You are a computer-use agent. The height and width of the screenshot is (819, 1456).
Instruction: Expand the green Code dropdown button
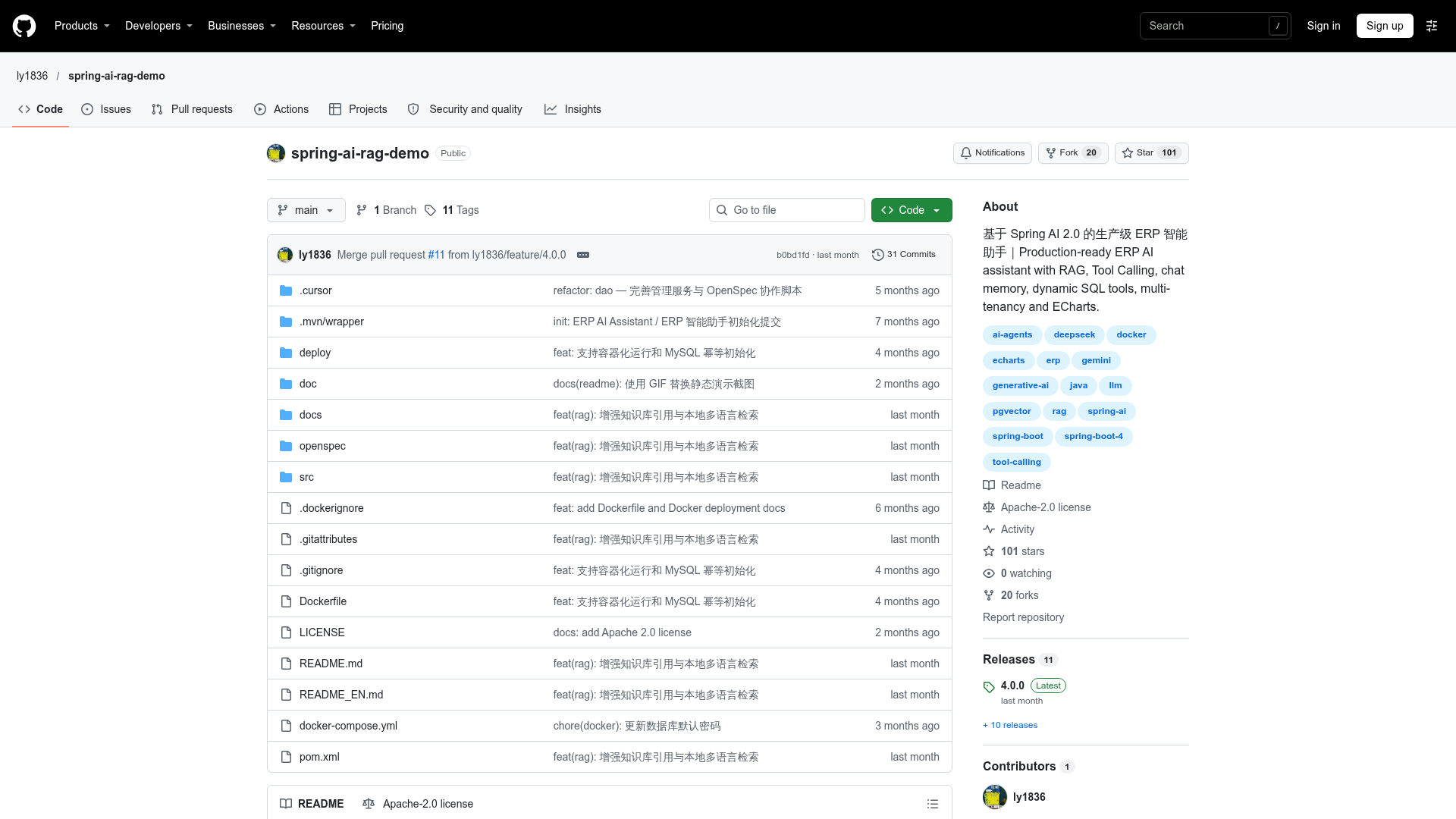[x=912, y=210]
